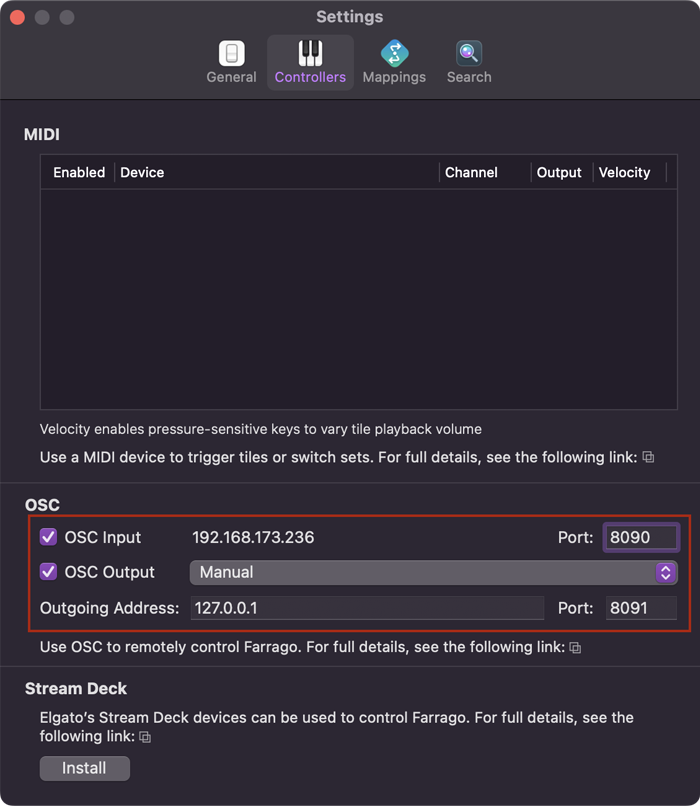Image resolution: width=700 pixels, height=806 pixels.
Task: Open the MIDI help link icon
Action: 648,457
